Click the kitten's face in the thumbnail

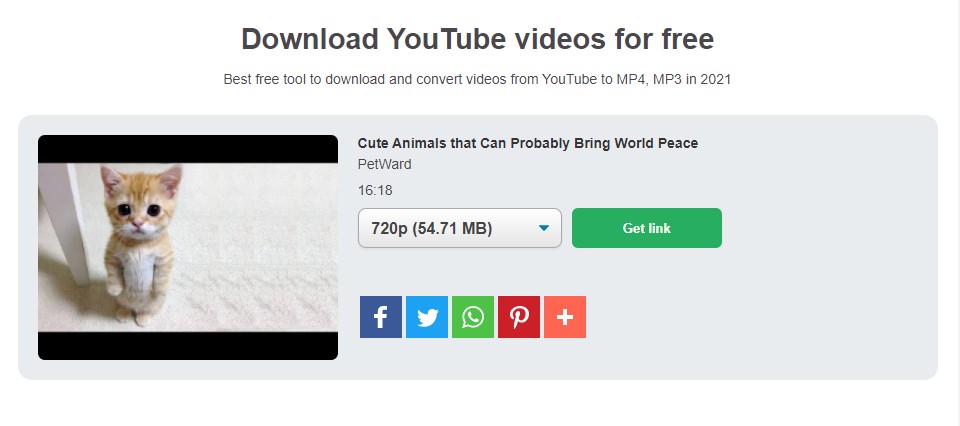pyautogui.click(x=138, y=208)
